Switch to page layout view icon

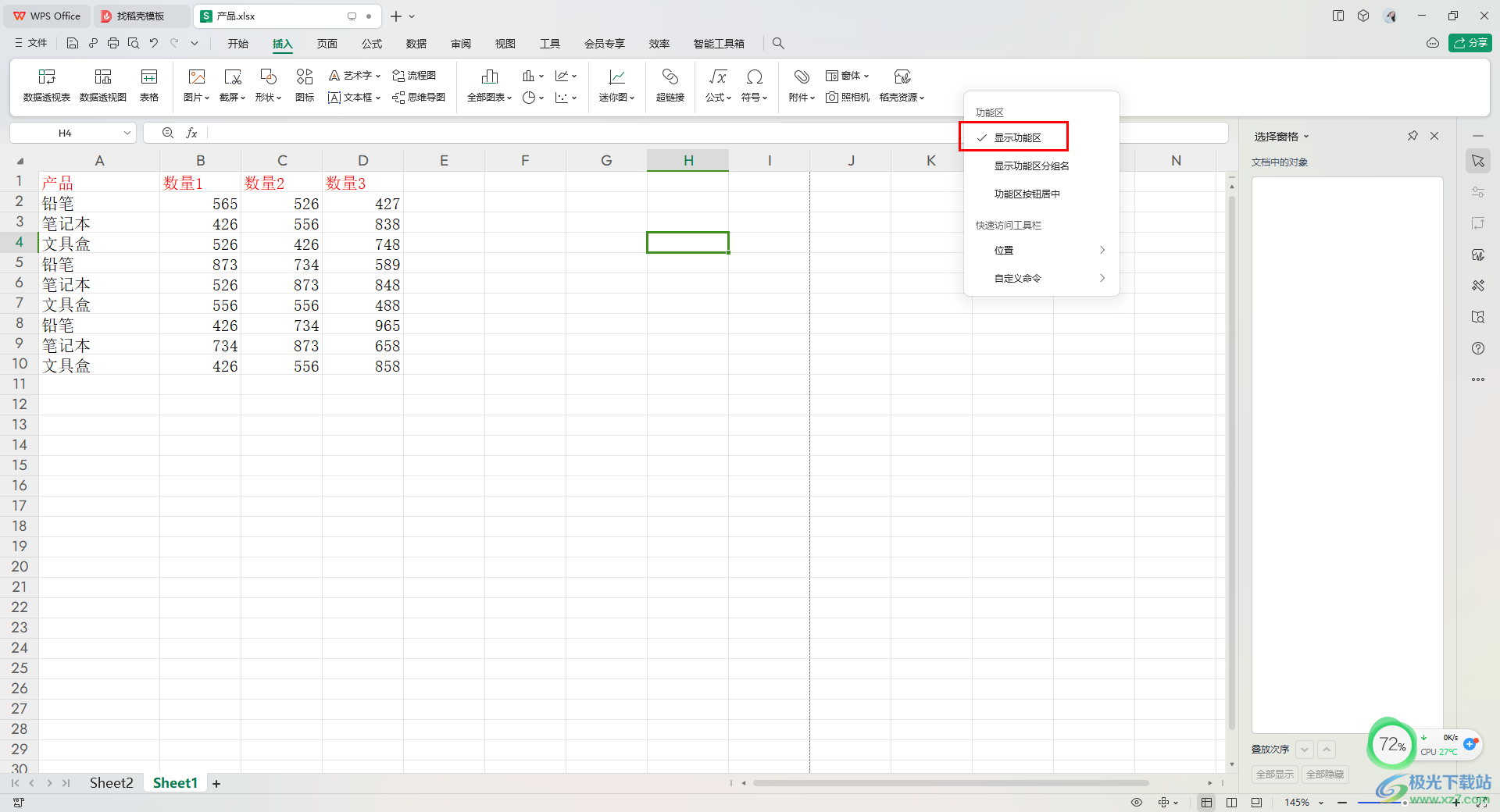pyautogui.click(x=1232, y=803)
